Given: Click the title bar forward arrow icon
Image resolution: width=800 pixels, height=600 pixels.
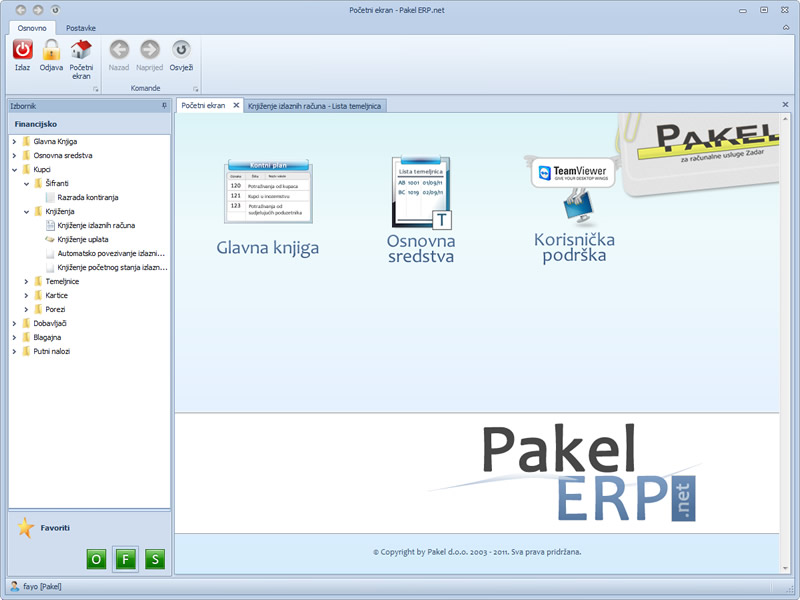Looking at the screenshot, I should click(x=38, y=10).
